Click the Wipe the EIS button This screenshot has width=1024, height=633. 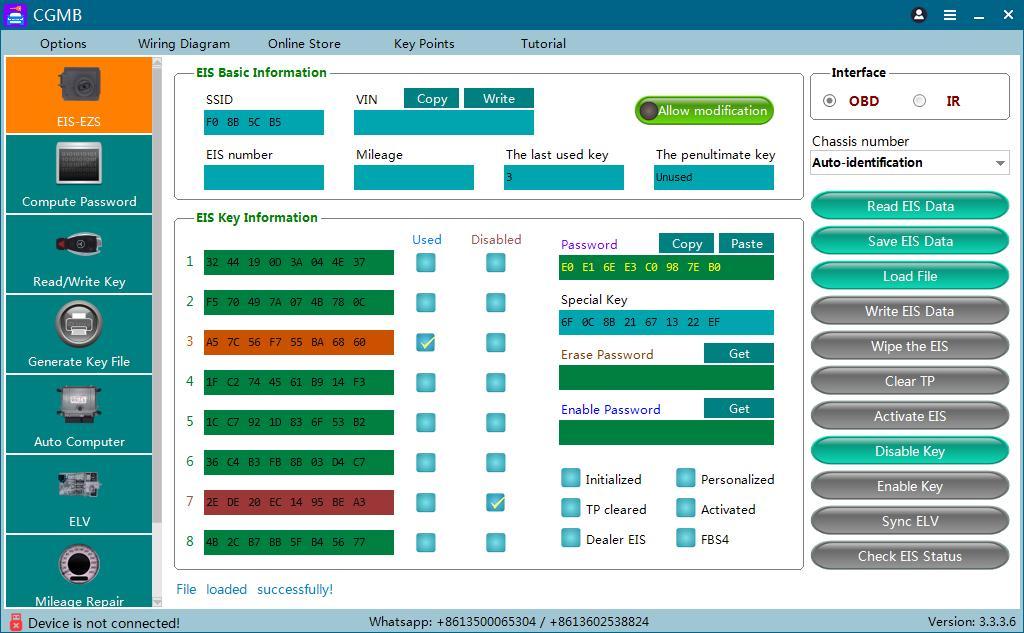click(910, 346)
